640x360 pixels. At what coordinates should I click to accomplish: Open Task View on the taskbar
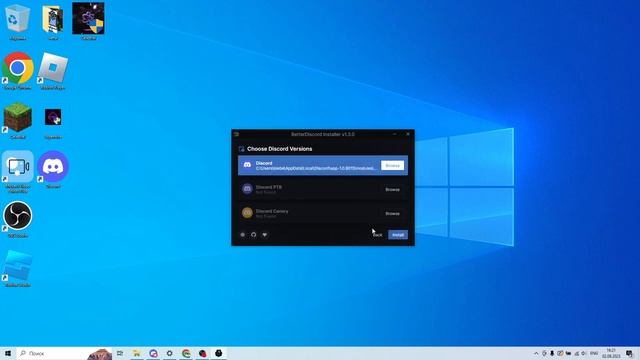click(x=120, y=353)
